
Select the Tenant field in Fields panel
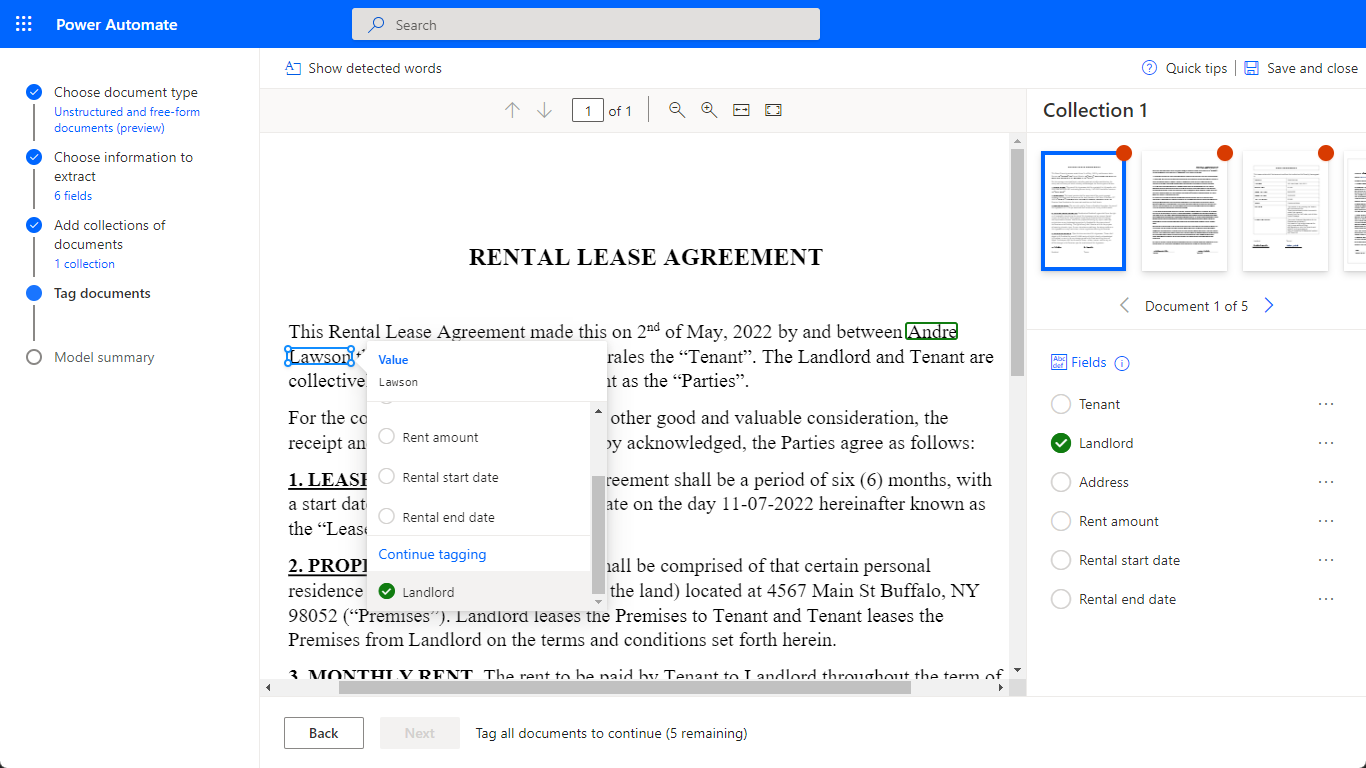(x=1061, y=404)
